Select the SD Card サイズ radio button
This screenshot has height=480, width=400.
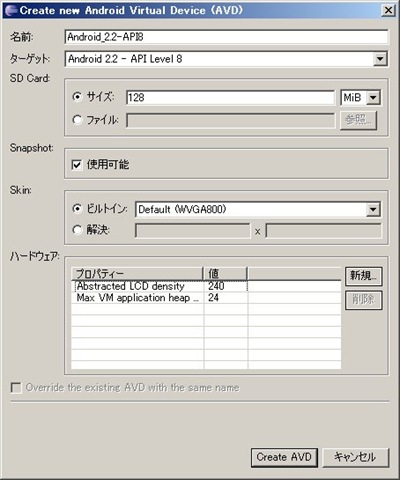(x=77, y=97)
